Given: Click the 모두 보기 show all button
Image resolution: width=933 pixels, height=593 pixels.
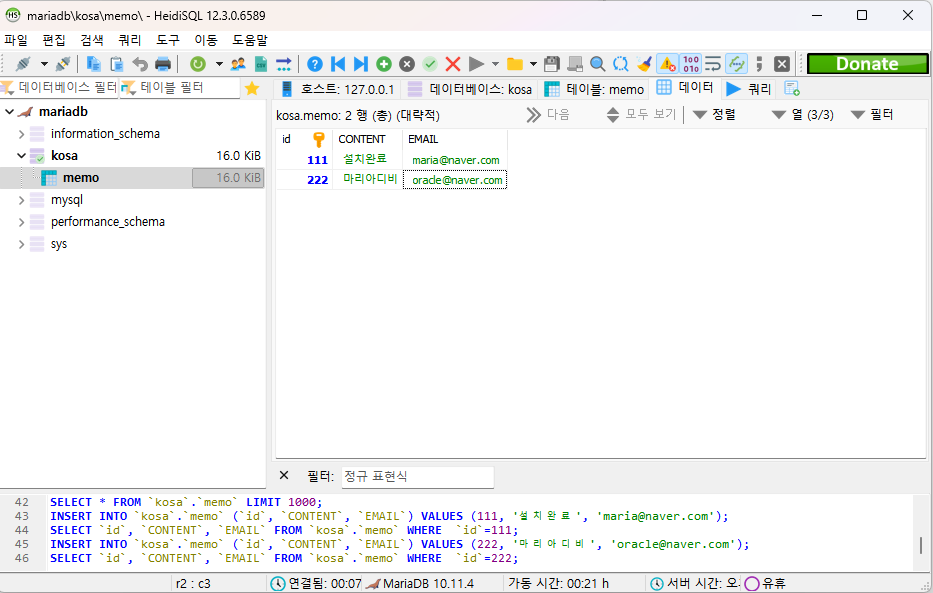Looking at the screenshot, I should tap(641, 115).
